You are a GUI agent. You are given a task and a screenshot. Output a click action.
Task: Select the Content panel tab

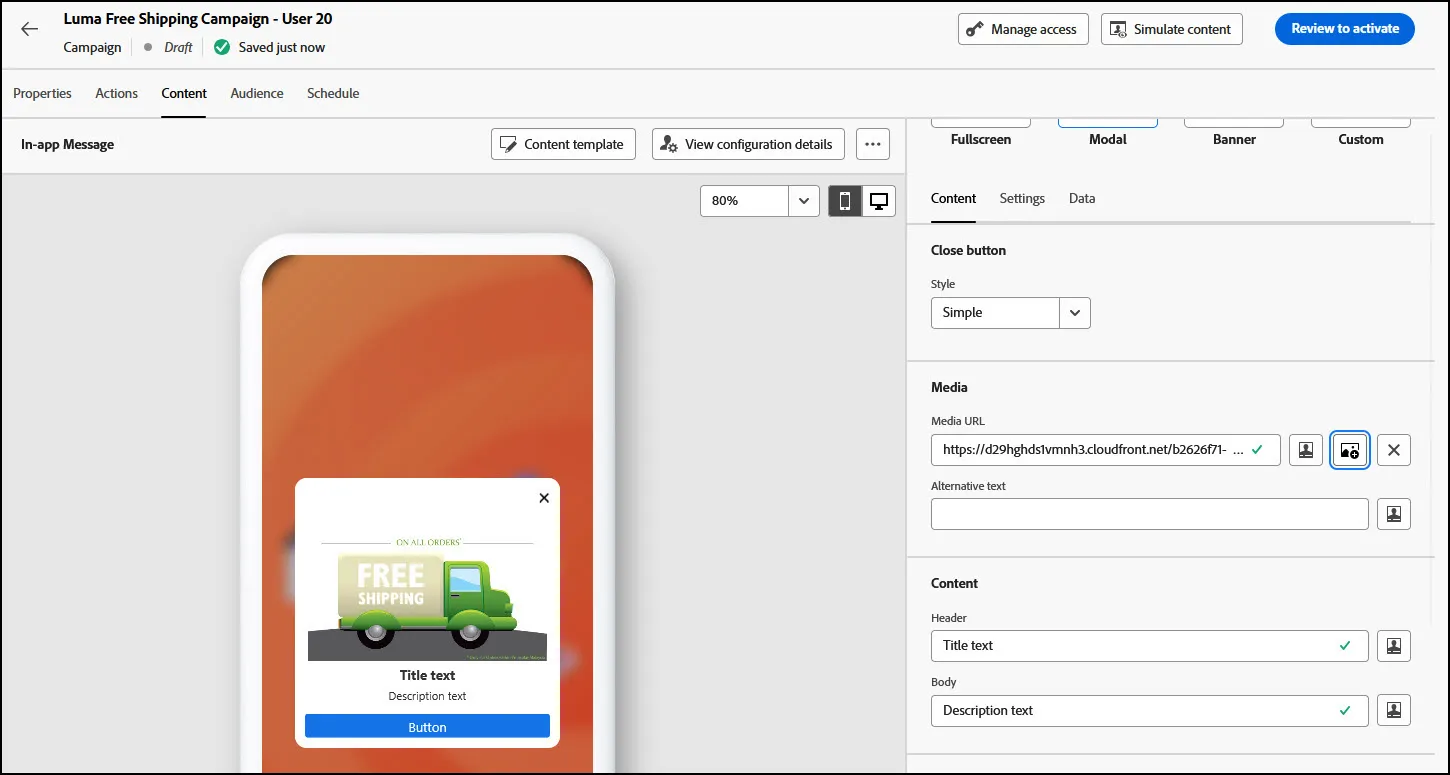click(953, 198)
